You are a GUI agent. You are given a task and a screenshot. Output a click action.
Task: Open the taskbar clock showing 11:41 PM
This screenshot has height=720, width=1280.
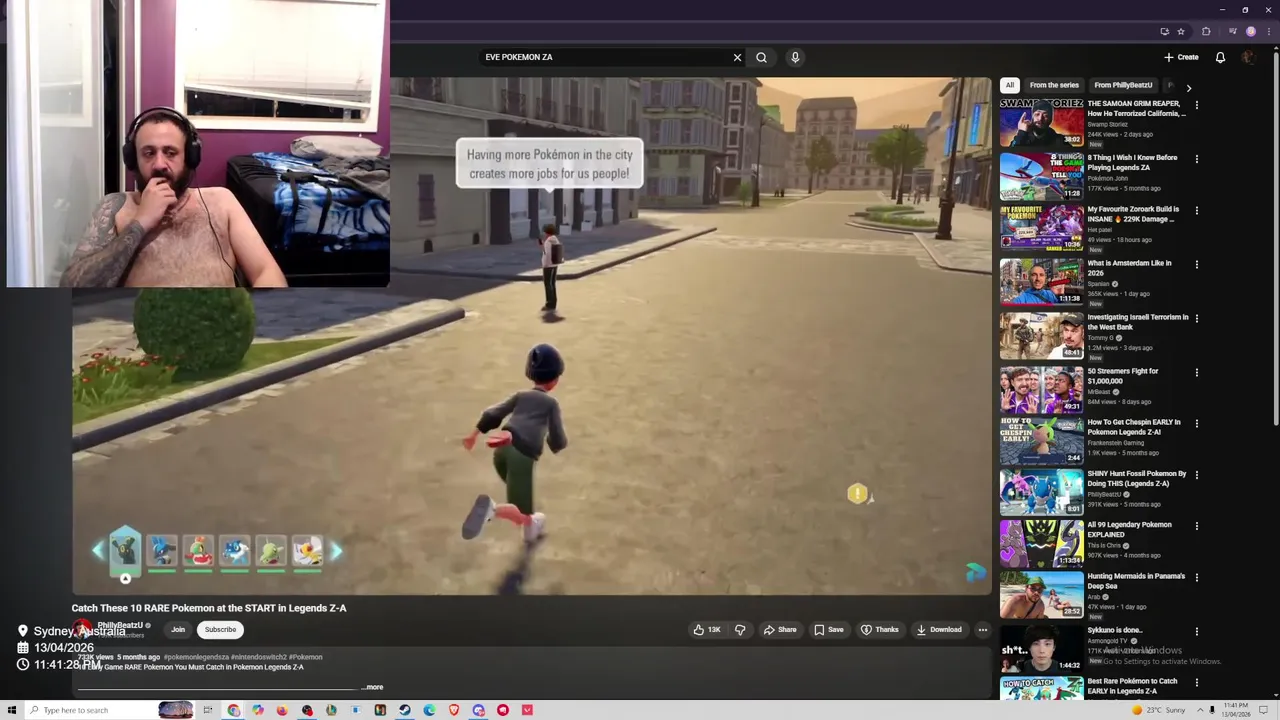point(1236,710)
